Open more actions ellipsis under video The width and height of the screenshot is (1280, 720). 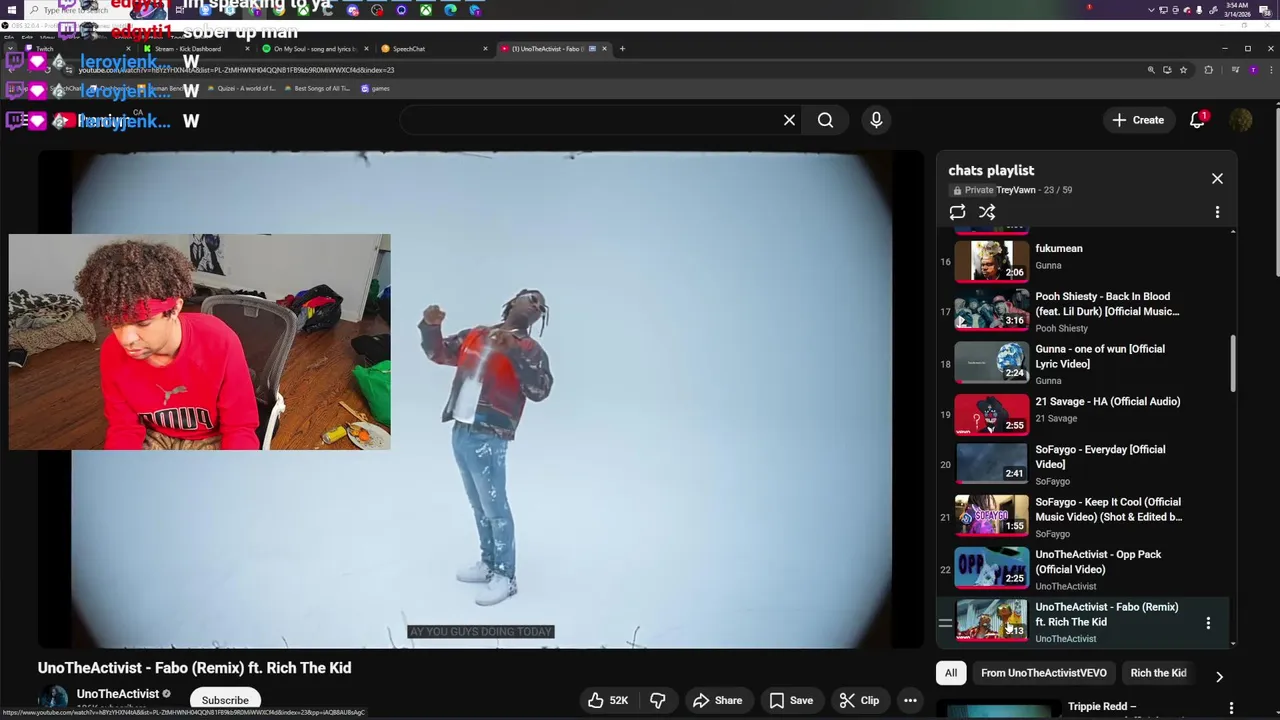[x=910, y=700]
